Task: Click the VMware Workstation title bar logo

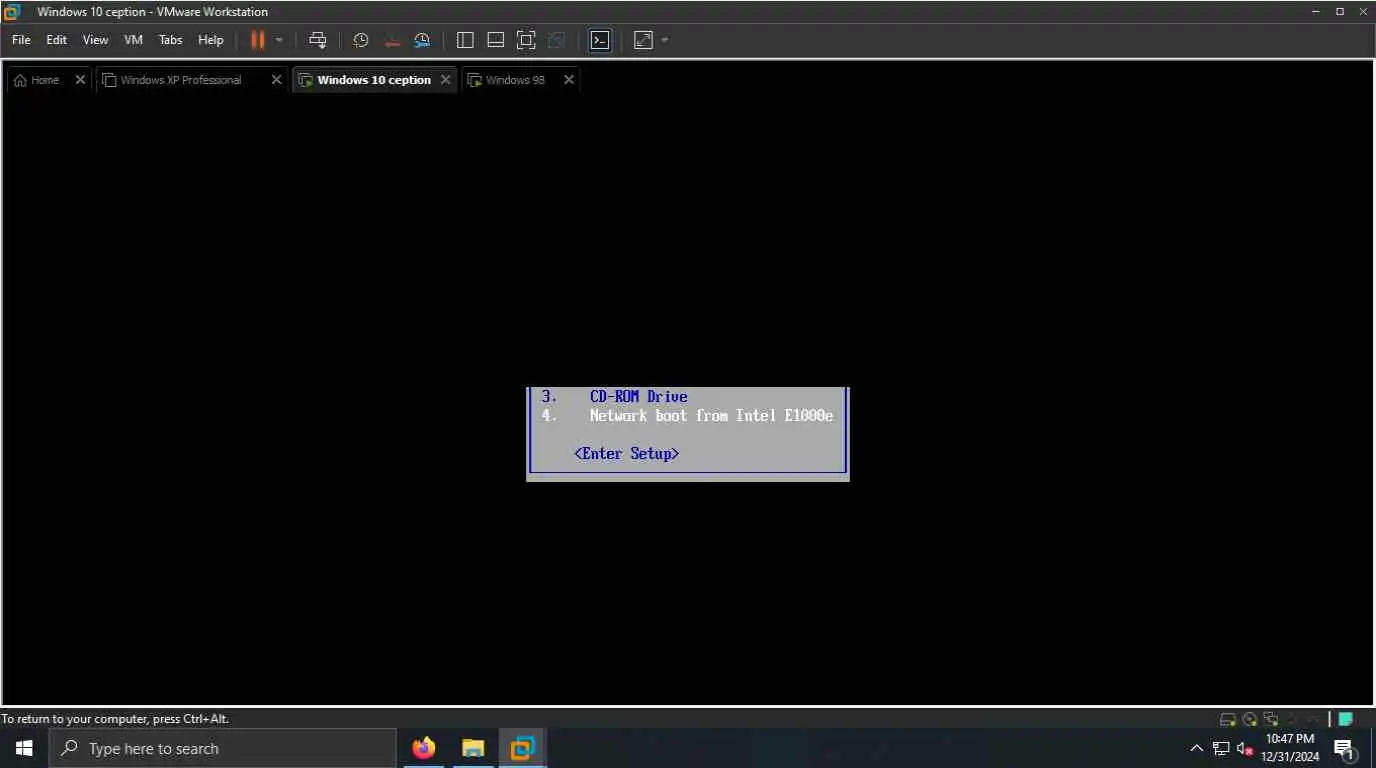Action: (x=12, y=12)
